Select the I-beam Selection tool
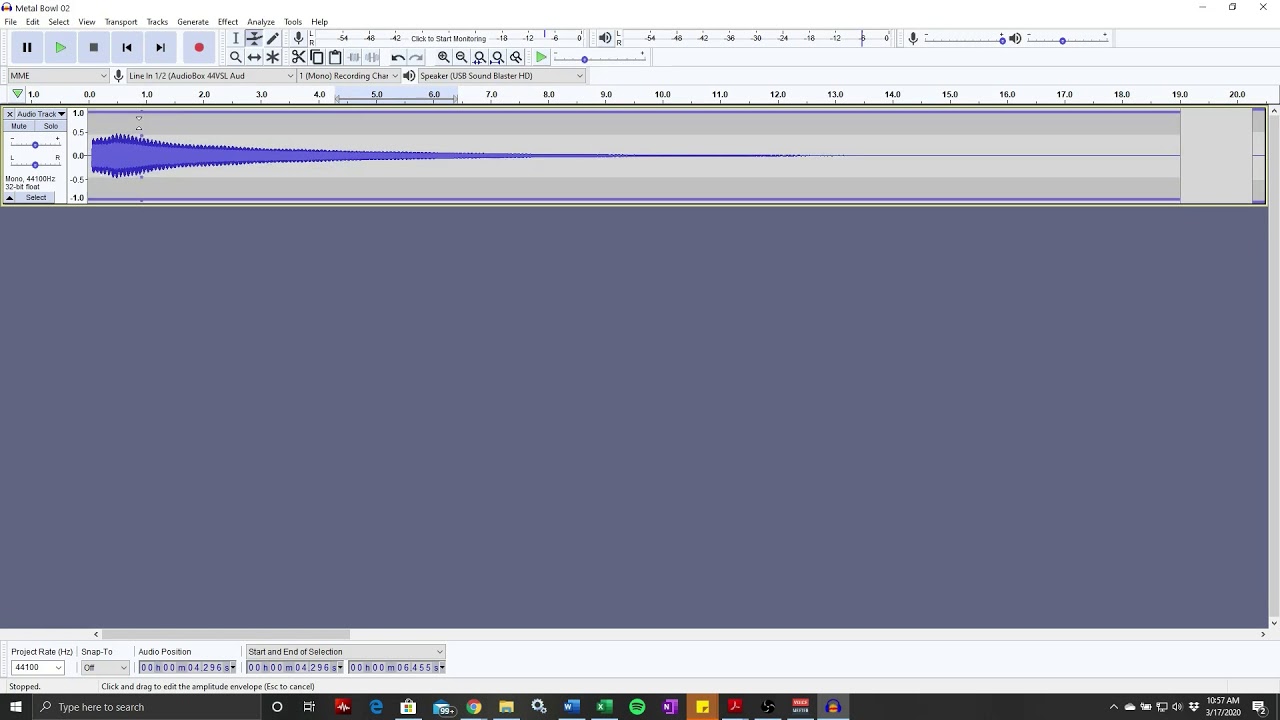This screenshot has height=720, width=1280. click(x=236, y=38)
